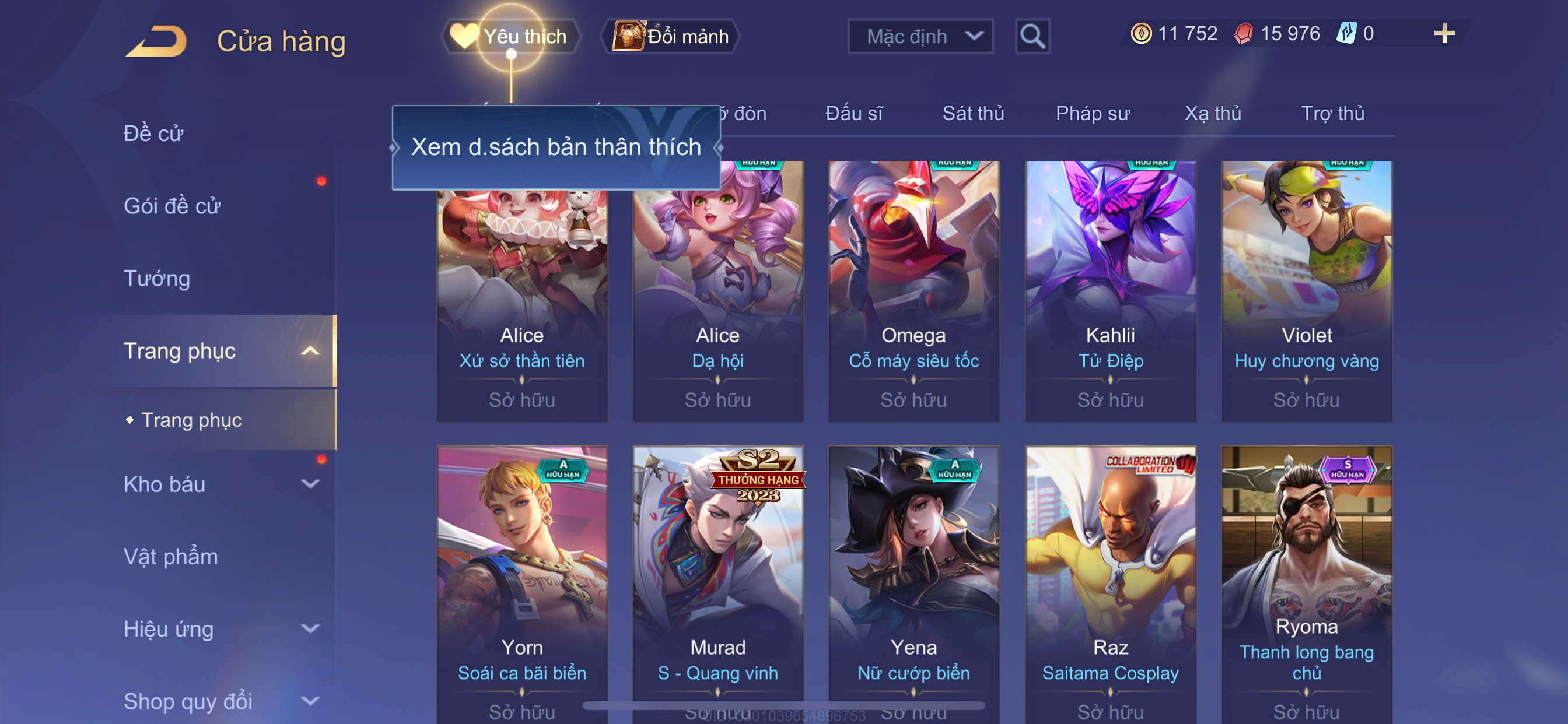Toggle the Yêu thích heart favorites

(464, 36)
